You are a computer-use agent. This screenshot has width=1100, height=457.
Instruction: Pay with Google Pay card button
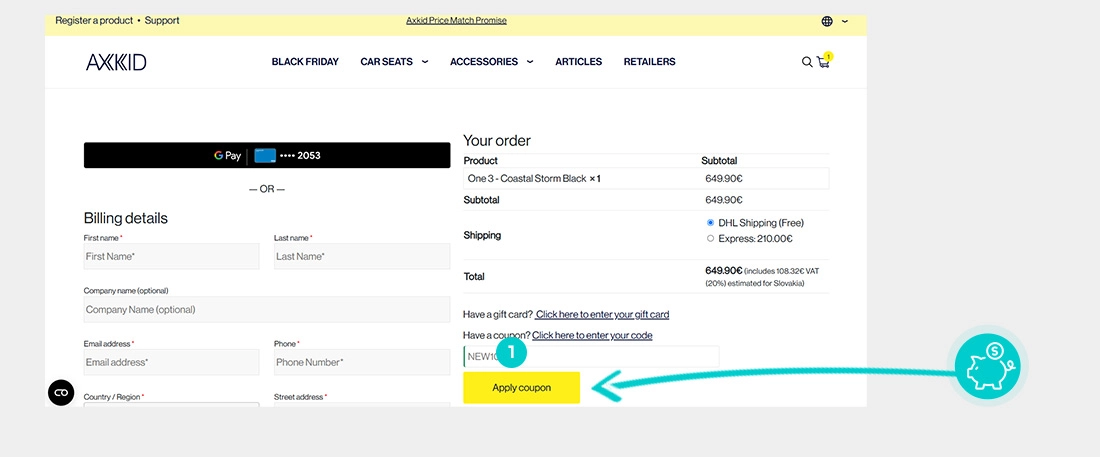point(267,155)
